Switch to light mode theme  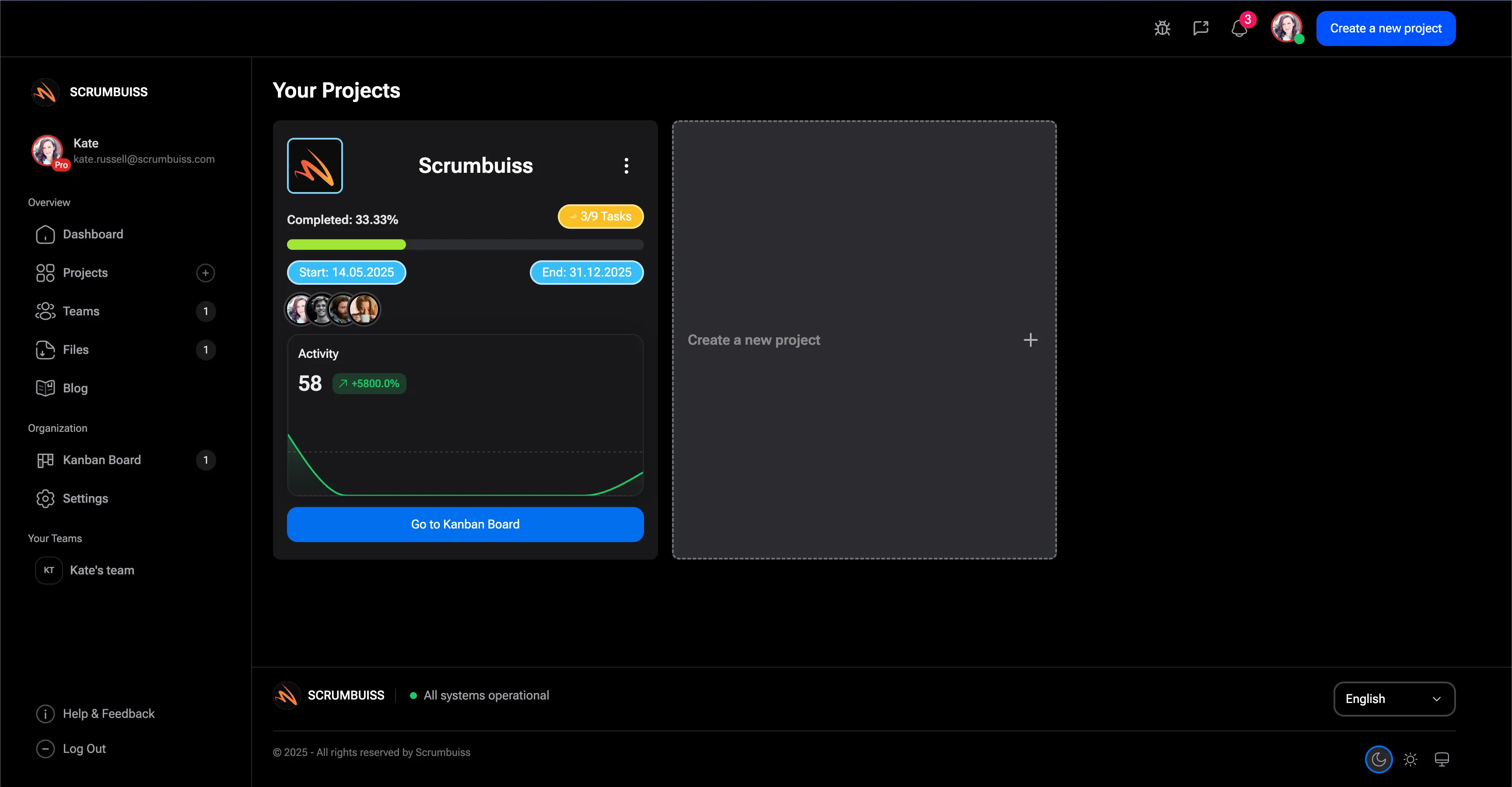coord(1410,759)
